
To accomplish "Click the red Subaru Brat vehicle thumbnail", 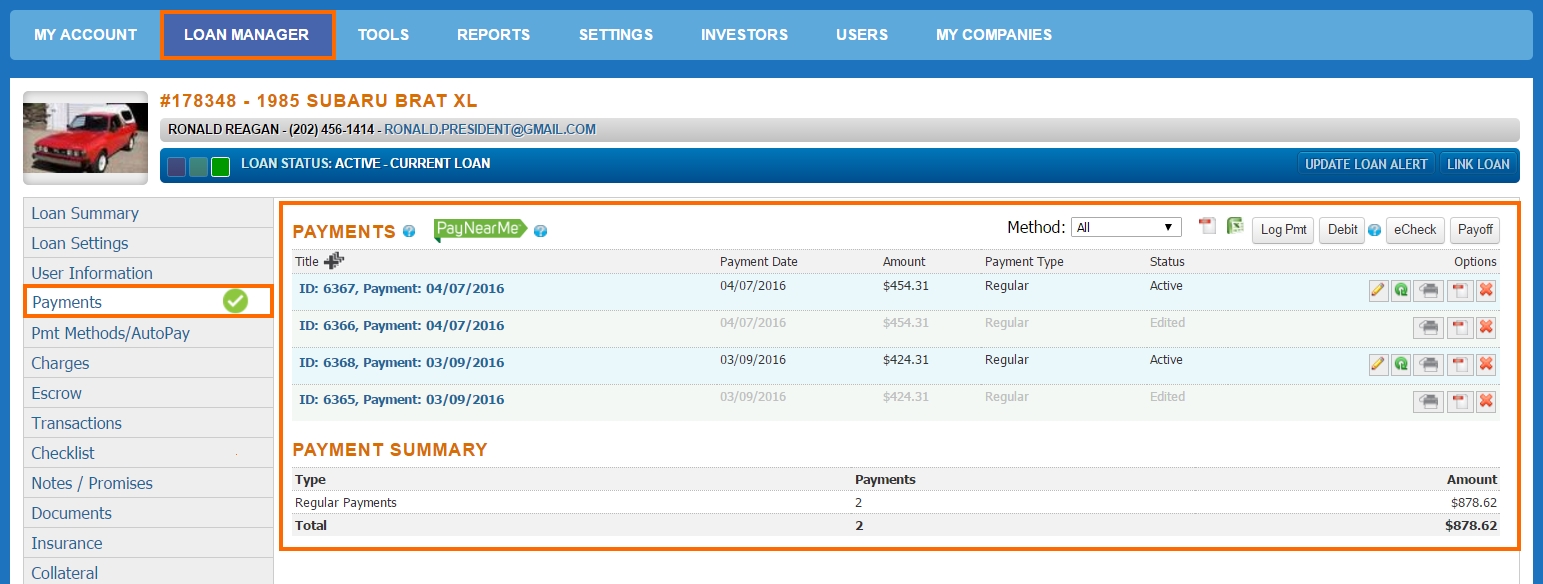I will pyautogui.click(x=86, y=137).
